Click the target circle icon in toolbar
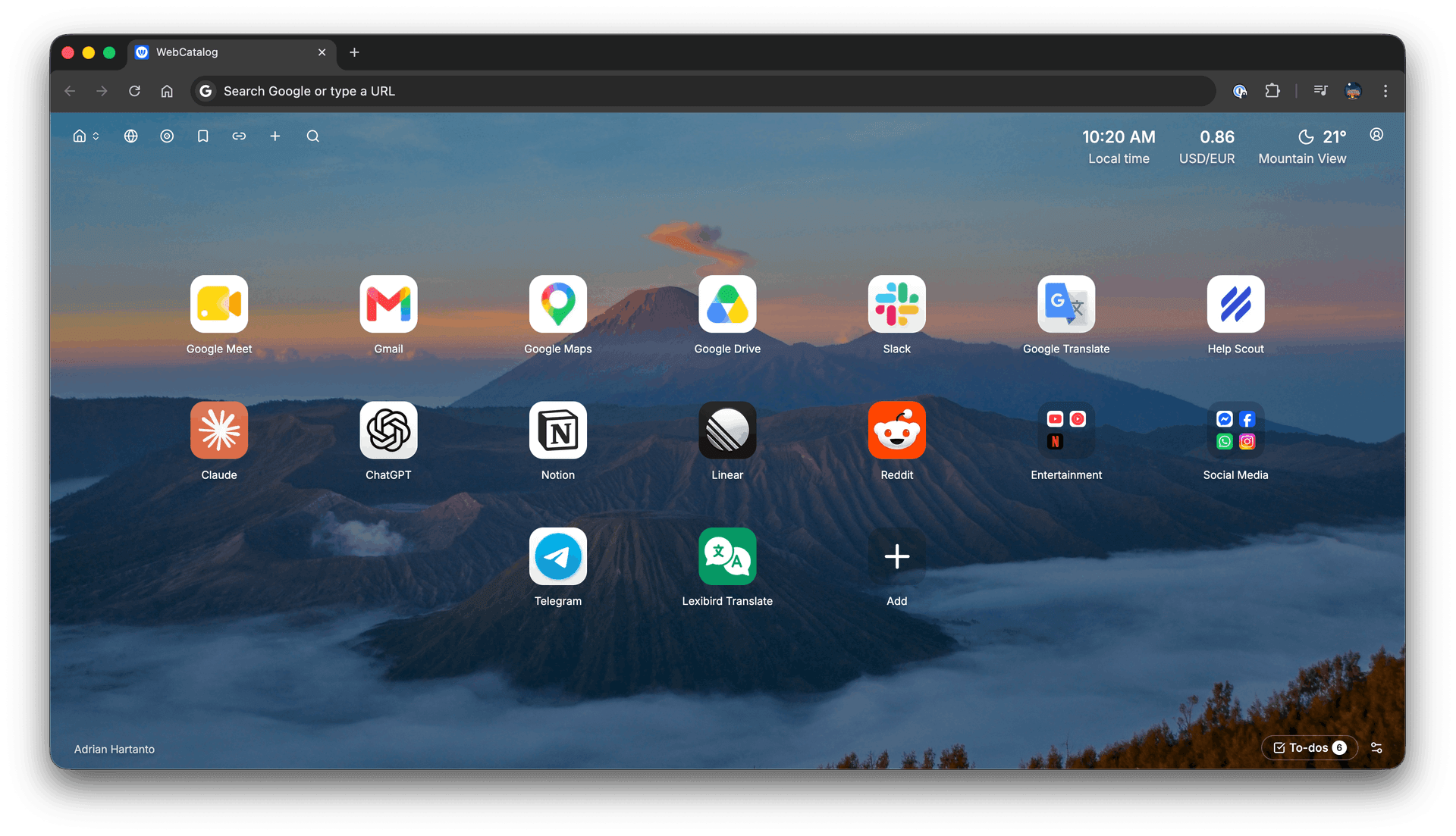Image resolution: width=1456 pixels, height=836 pixels. coord(167,136)
